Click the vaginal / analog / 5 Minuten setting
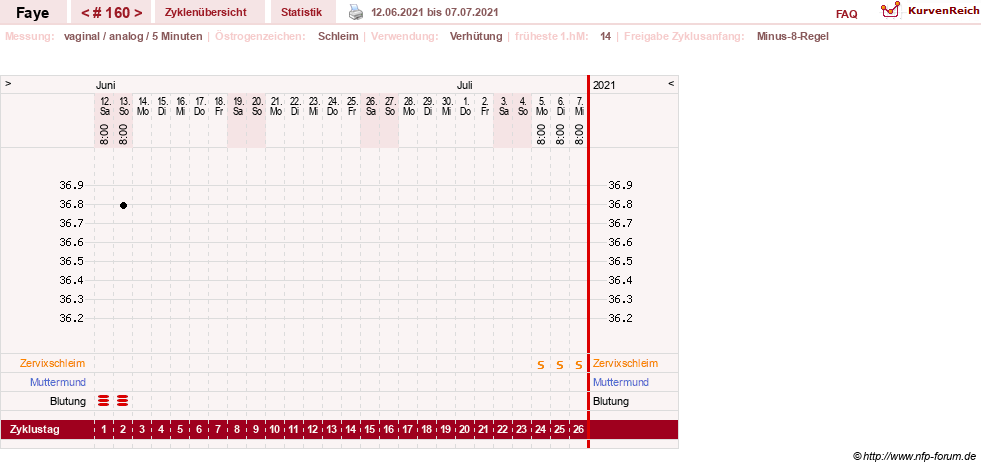 point(133,36)
